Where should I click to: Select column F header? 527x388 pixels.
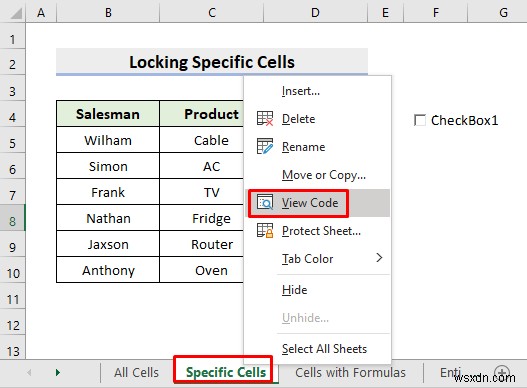pos(436,13)
